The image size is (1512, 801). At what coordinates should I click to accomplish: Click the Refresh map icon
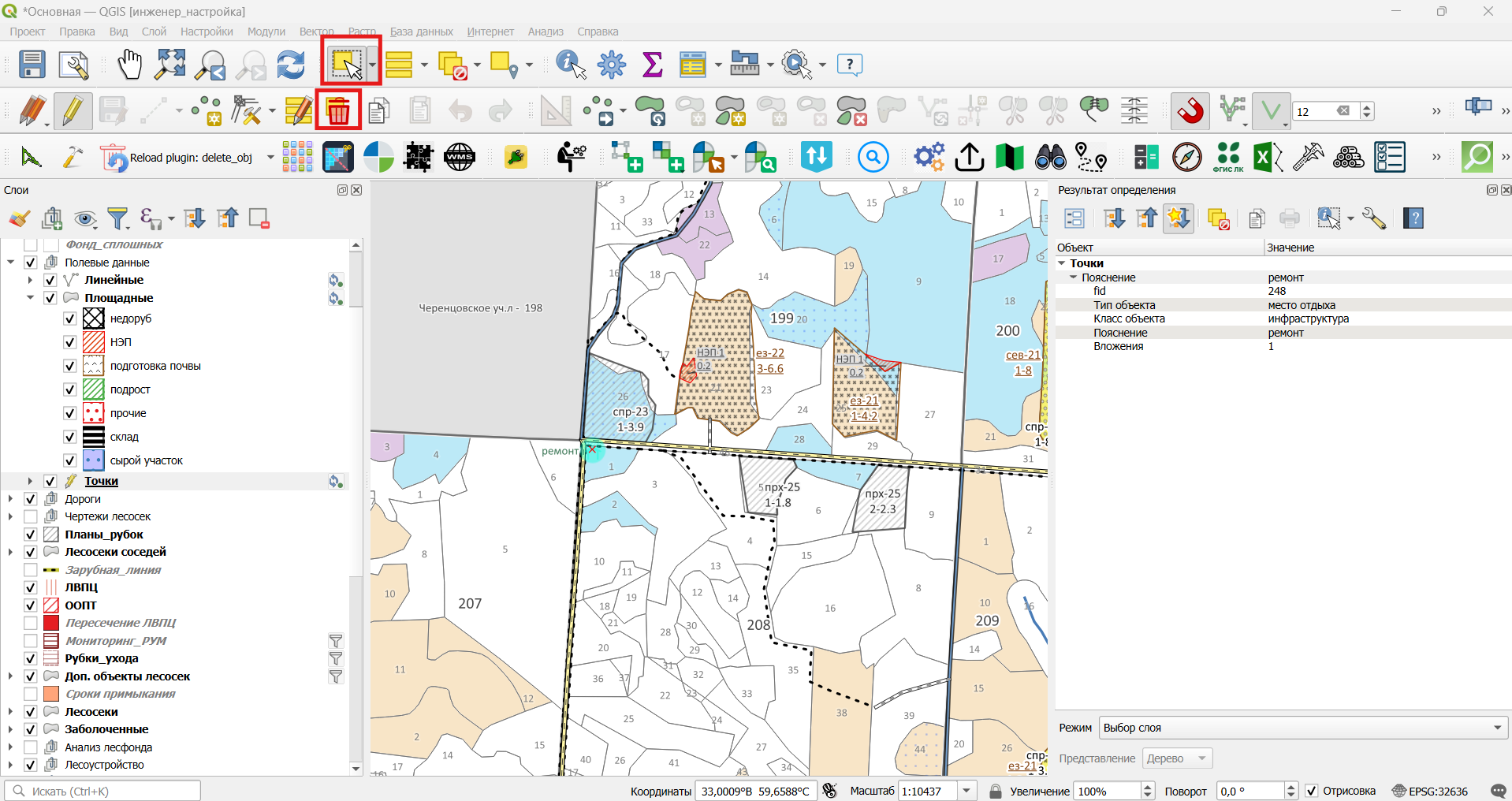291,64
